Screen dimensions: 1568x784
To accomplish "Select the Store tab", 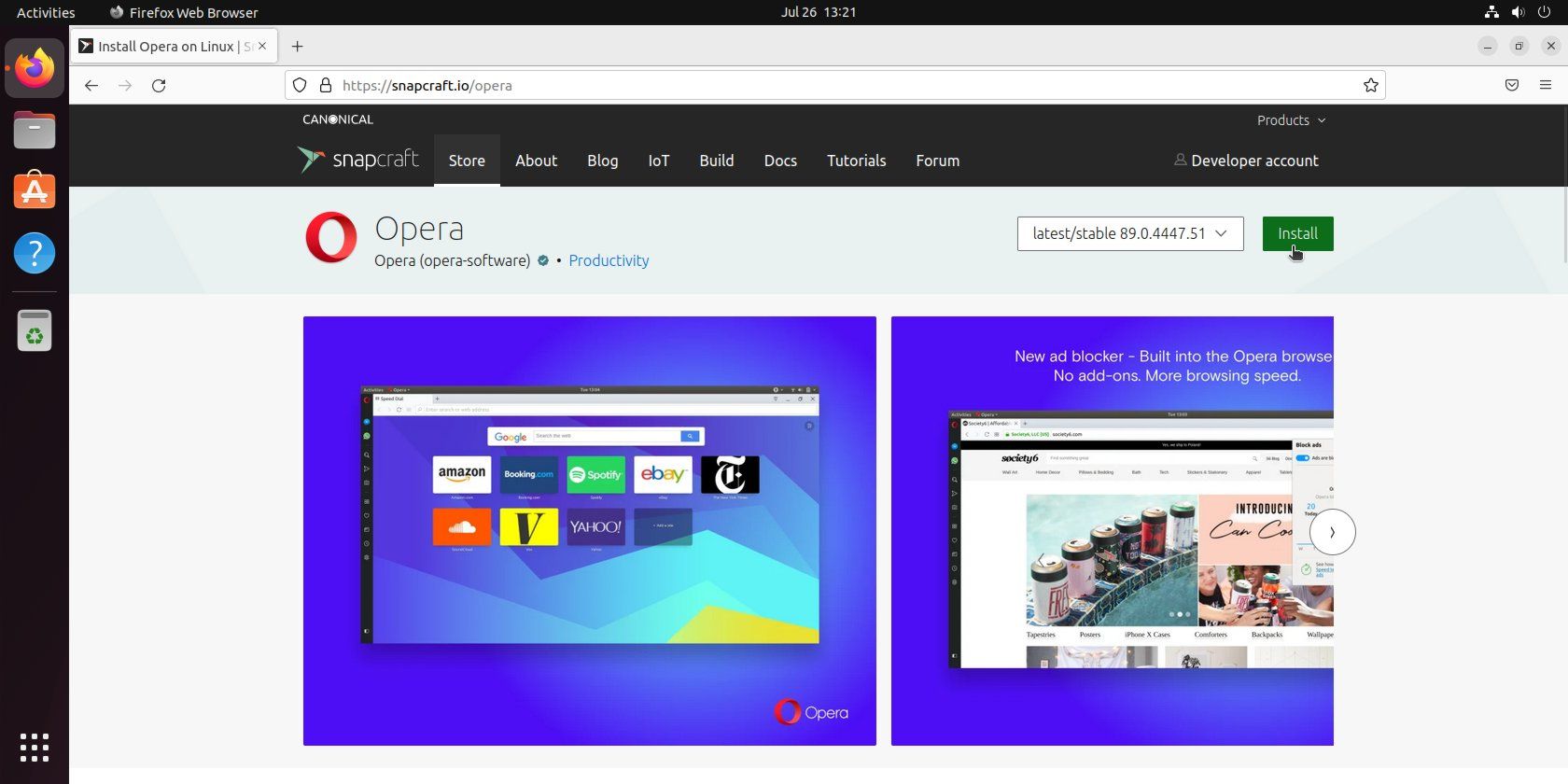I will click(x=467, y=161).
